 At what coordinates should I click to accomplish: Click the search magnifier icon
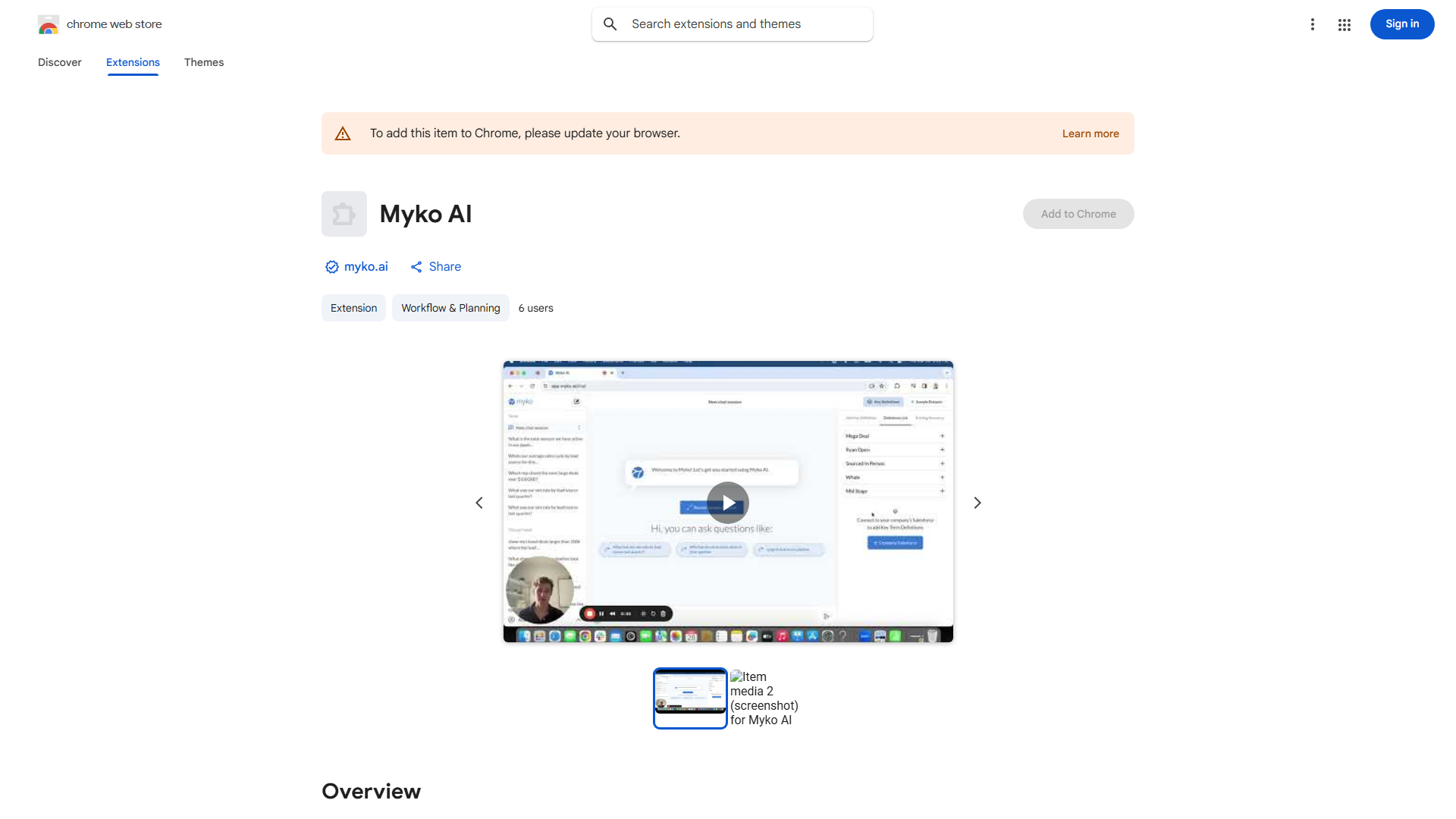pyautogui.click(x=610, y=24)
